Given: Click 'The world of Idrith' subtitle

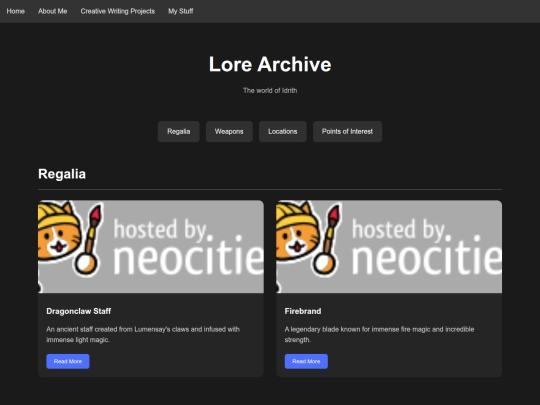Looking at the screenshot, I should point(270,91).
